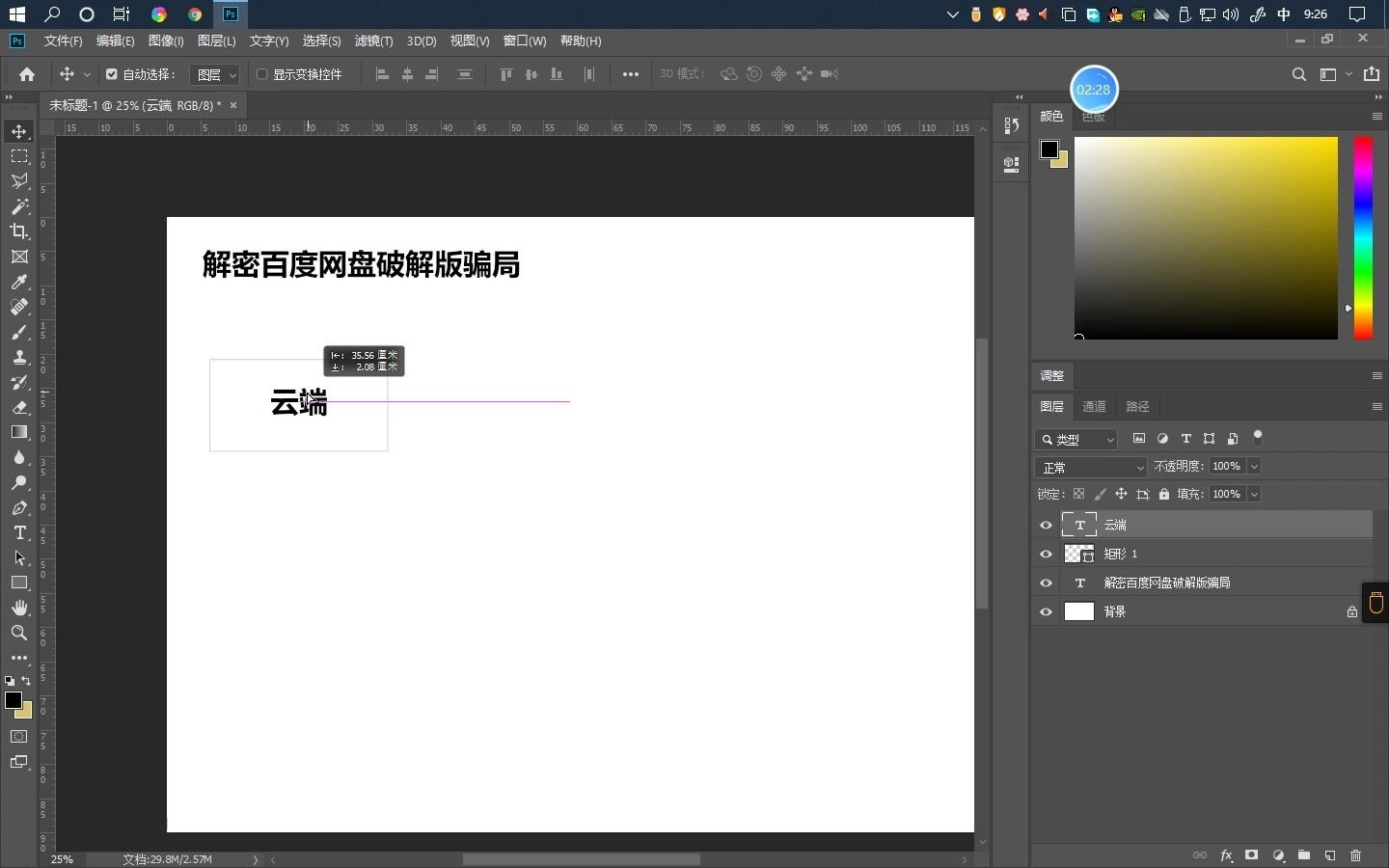Select the Crop tool
This screenshot has height=868, width=1389.
[19, 231]
